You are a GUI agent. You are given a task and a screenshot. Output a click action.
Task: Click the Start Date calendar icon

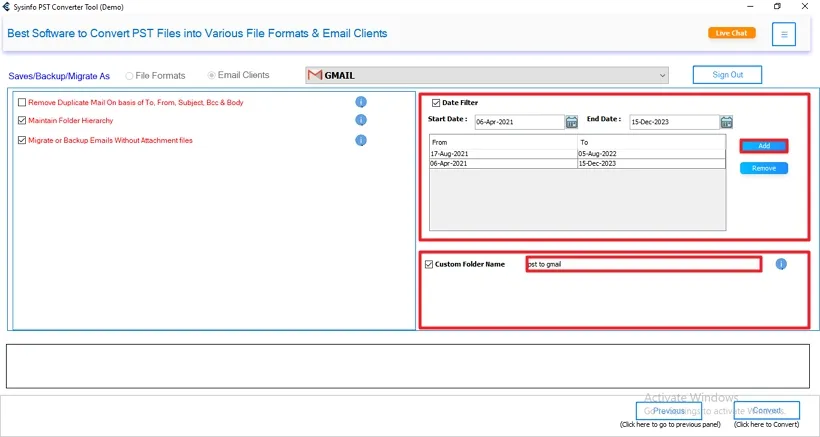point(572,122)
